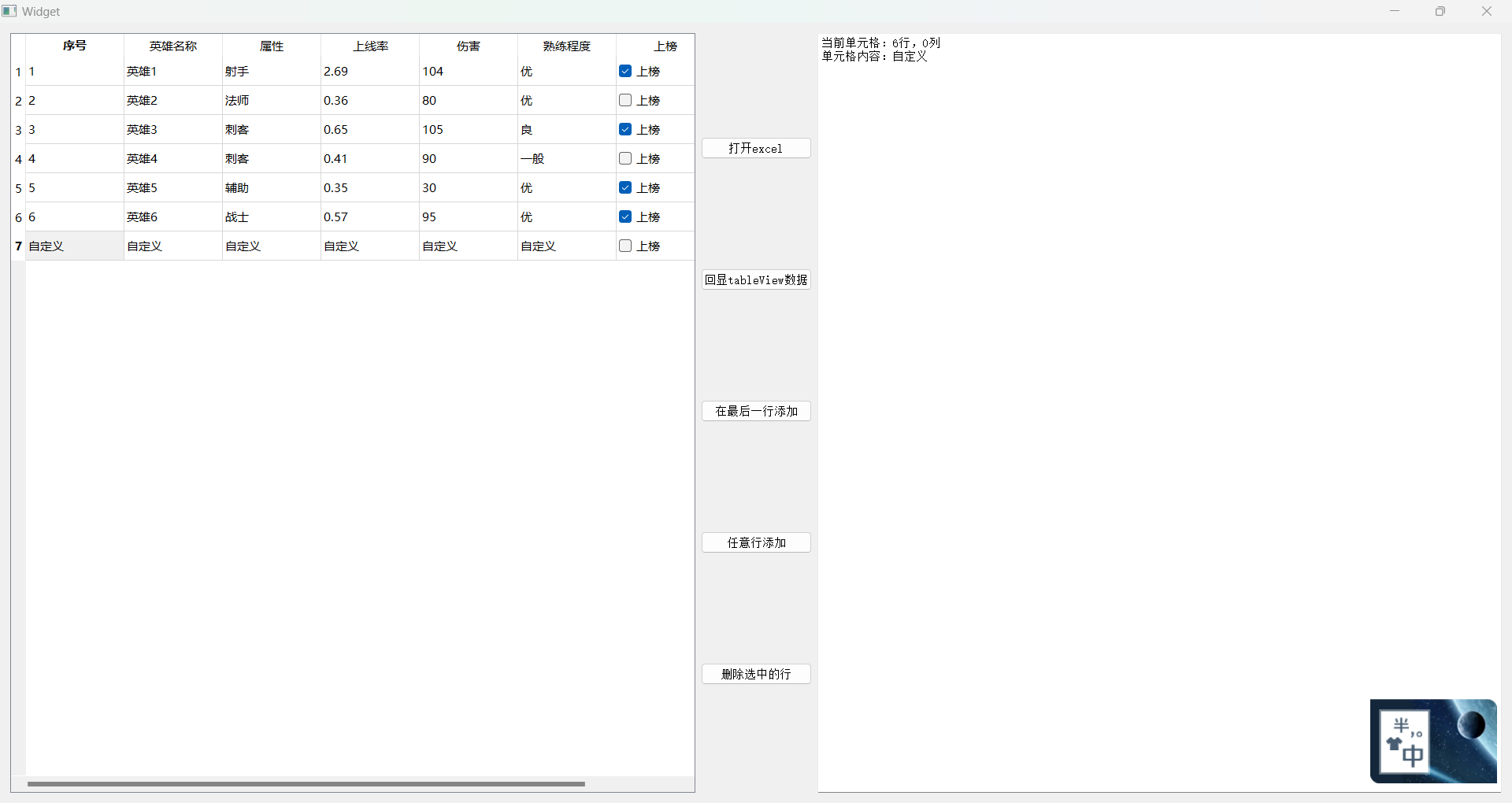Click the Widget app icon in title bar
1512x803 pixels.
tap(9, 11)
